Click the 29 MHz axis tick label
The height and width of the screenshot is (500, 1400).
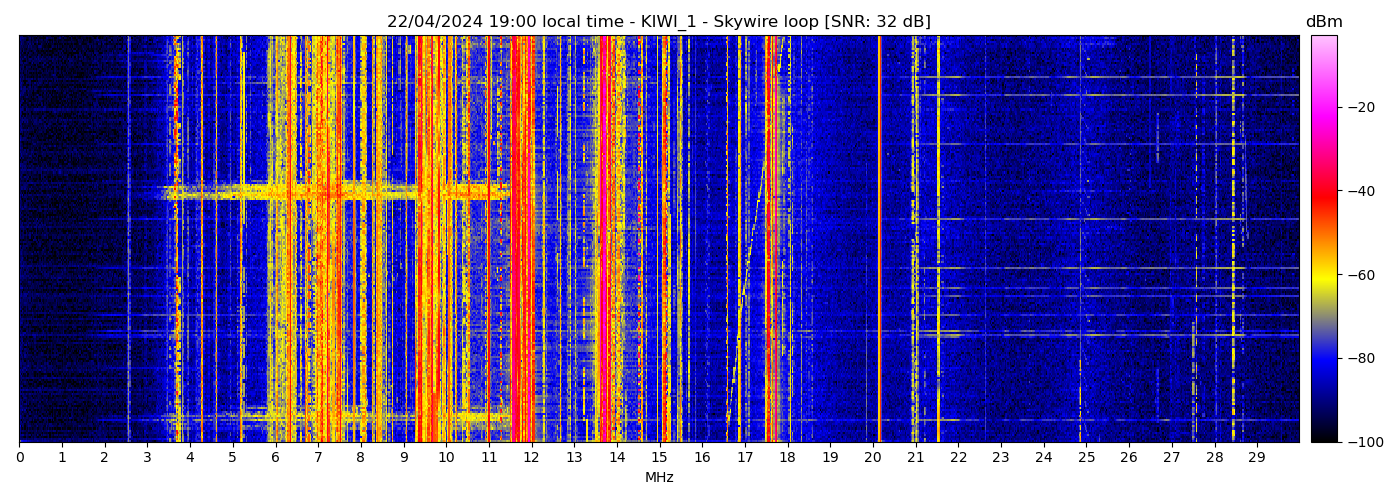pos(1257,458)
